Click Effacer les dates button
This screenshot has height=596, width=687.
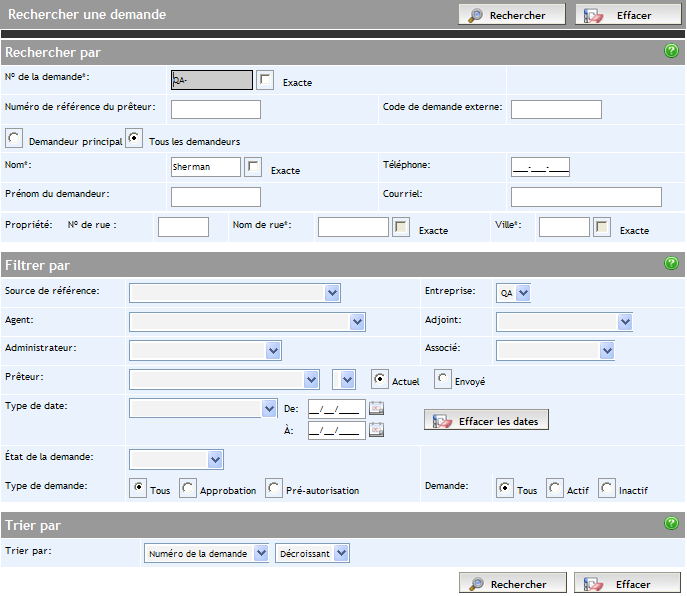[x=486, y=420]
